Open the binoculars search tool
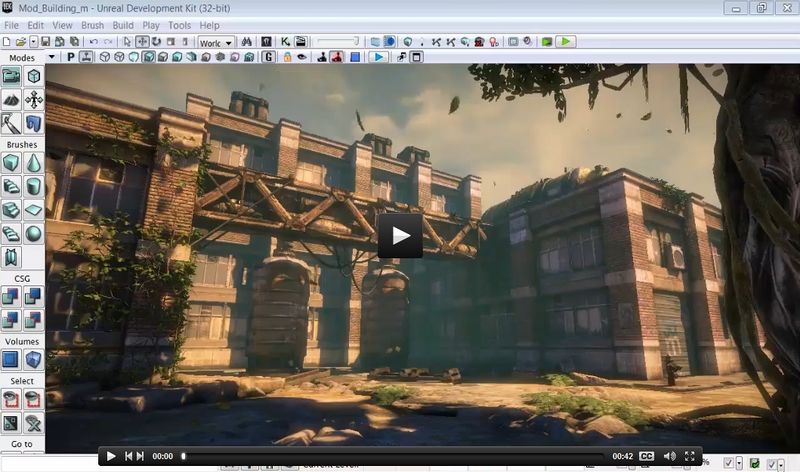 [246, 42]
